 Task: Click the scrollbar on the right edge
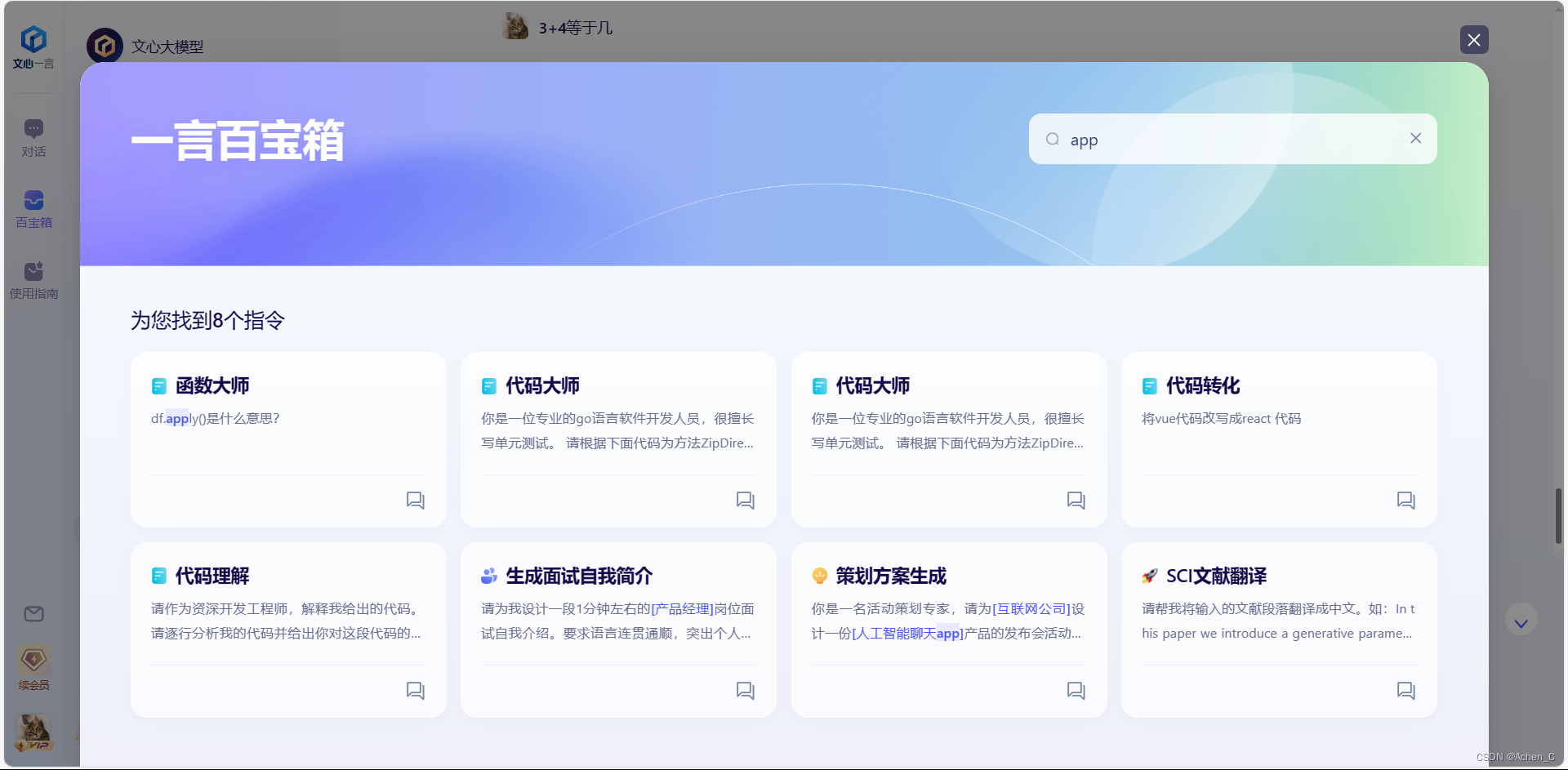click(x=1559, y=516)
